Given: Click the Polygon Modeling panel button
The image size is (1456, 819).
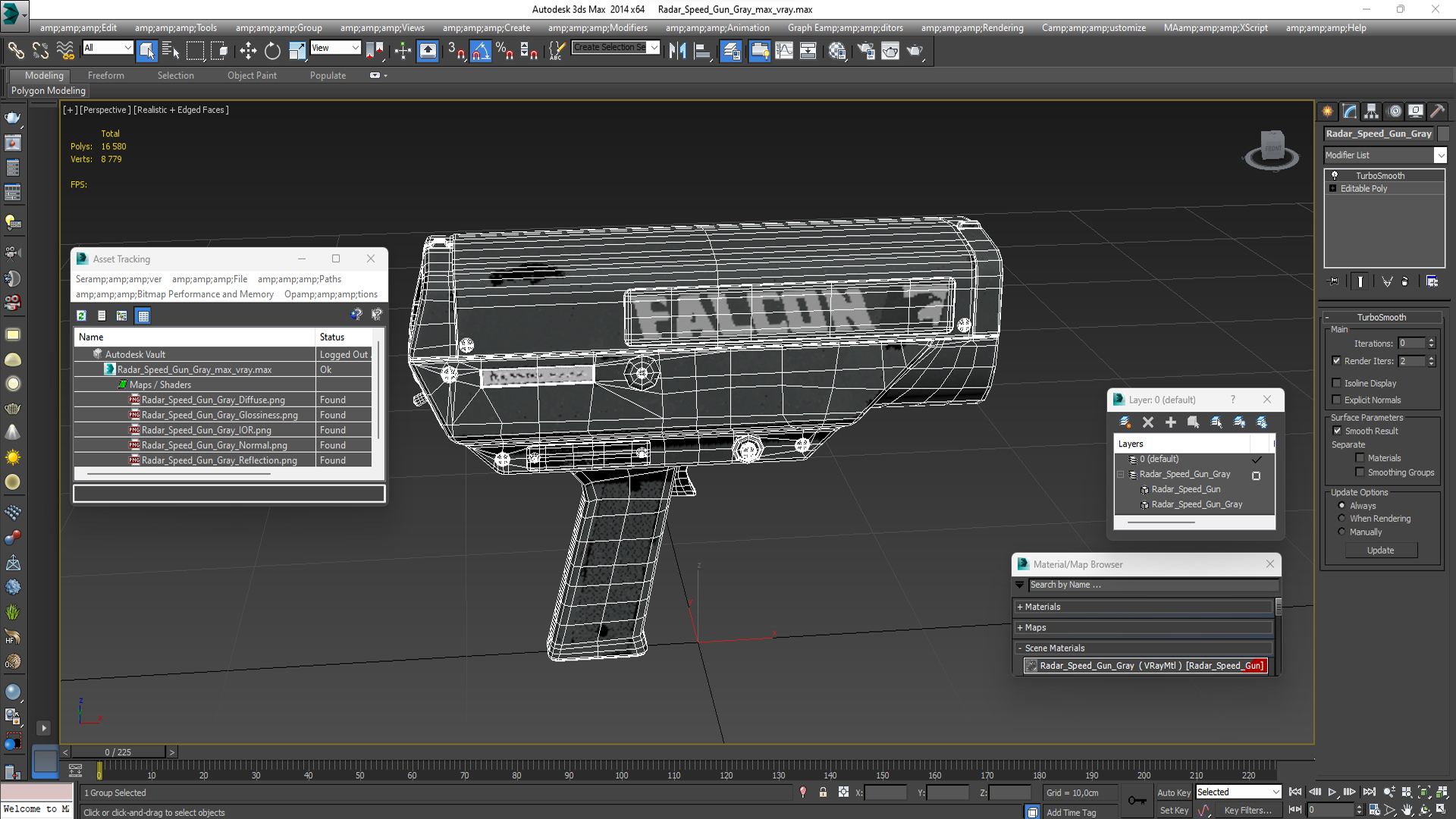Looking at the screenshot, I should (x=49, y=91).
